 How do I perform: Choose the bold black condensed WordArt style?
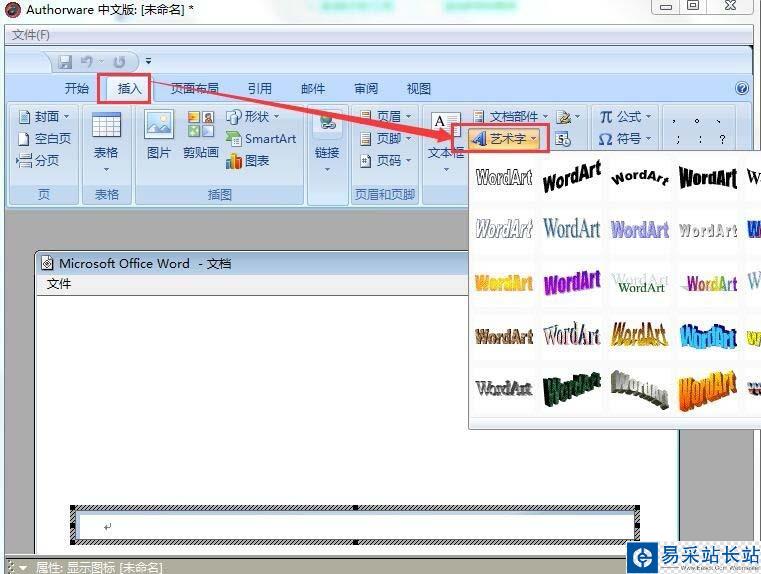pos(708,177)
